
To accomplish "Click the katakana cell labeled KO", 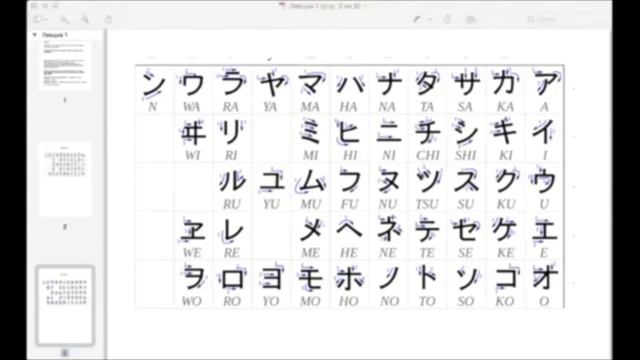I will [x=505, y=284].
